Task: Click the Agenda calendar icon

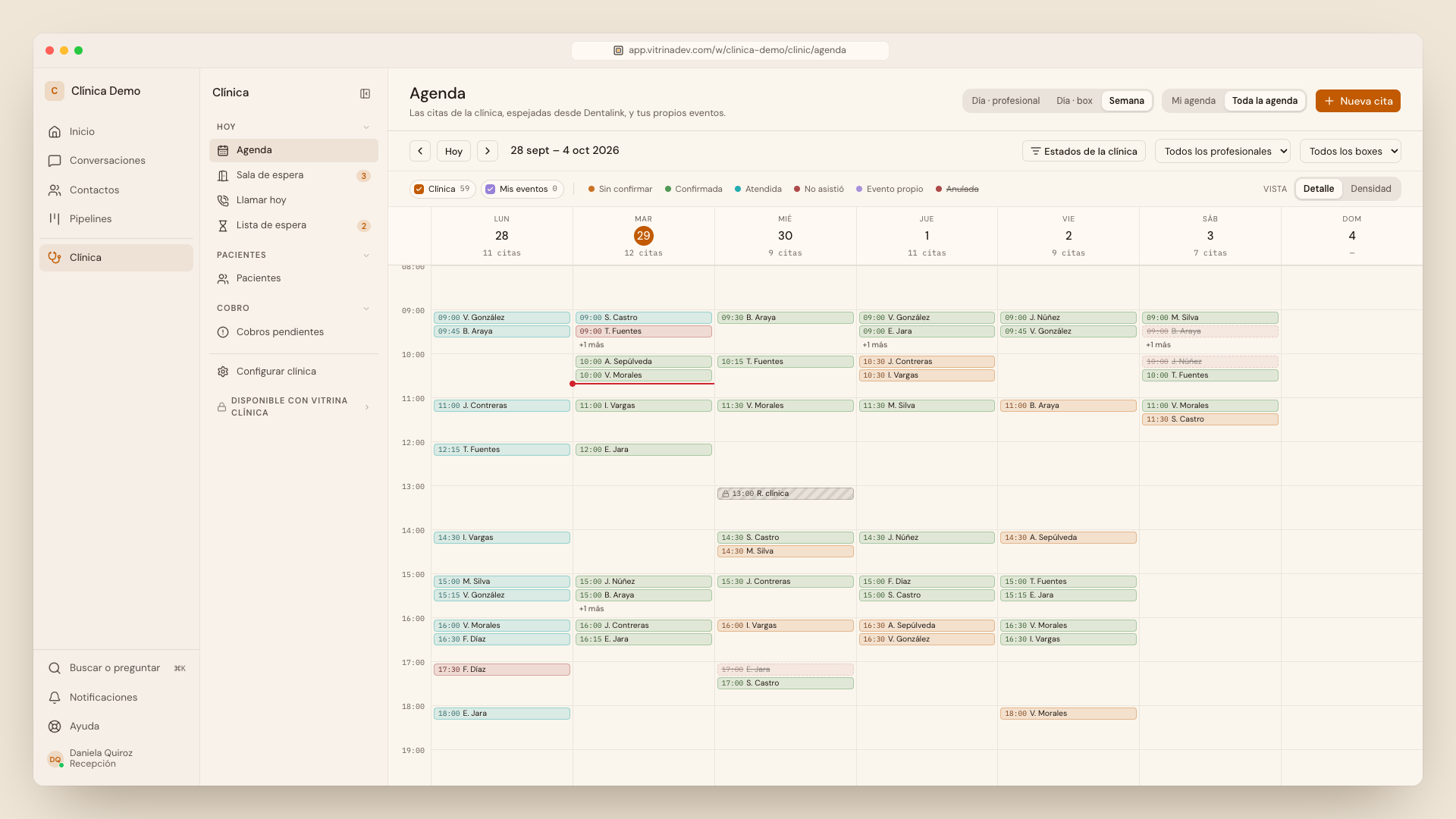Action: pyautogui.click(x=223, y=151)
